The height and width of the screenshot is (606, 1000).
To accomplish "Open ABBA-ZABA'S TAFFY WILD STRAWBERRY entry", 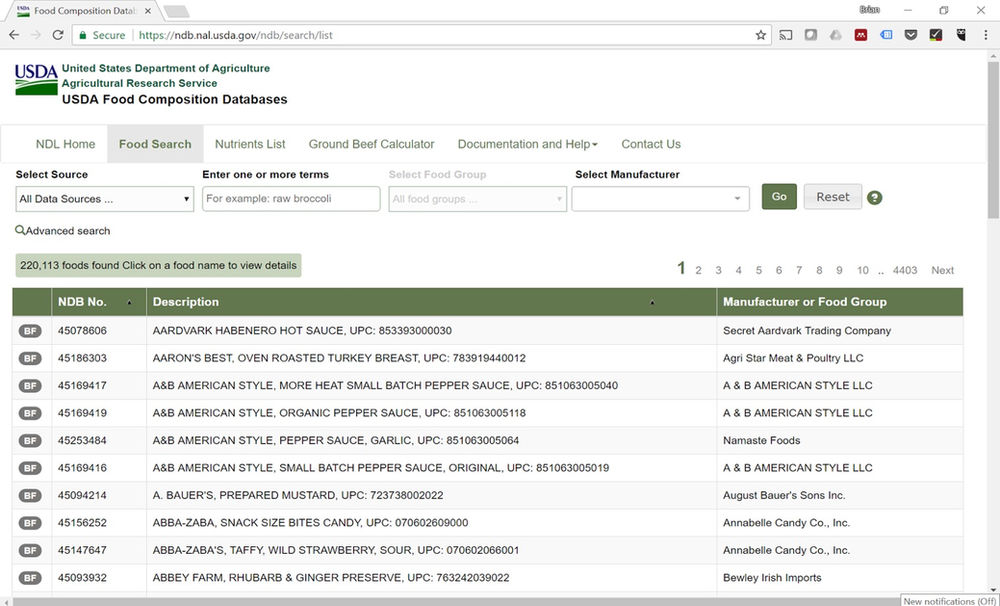I will (x=335, y=551).
